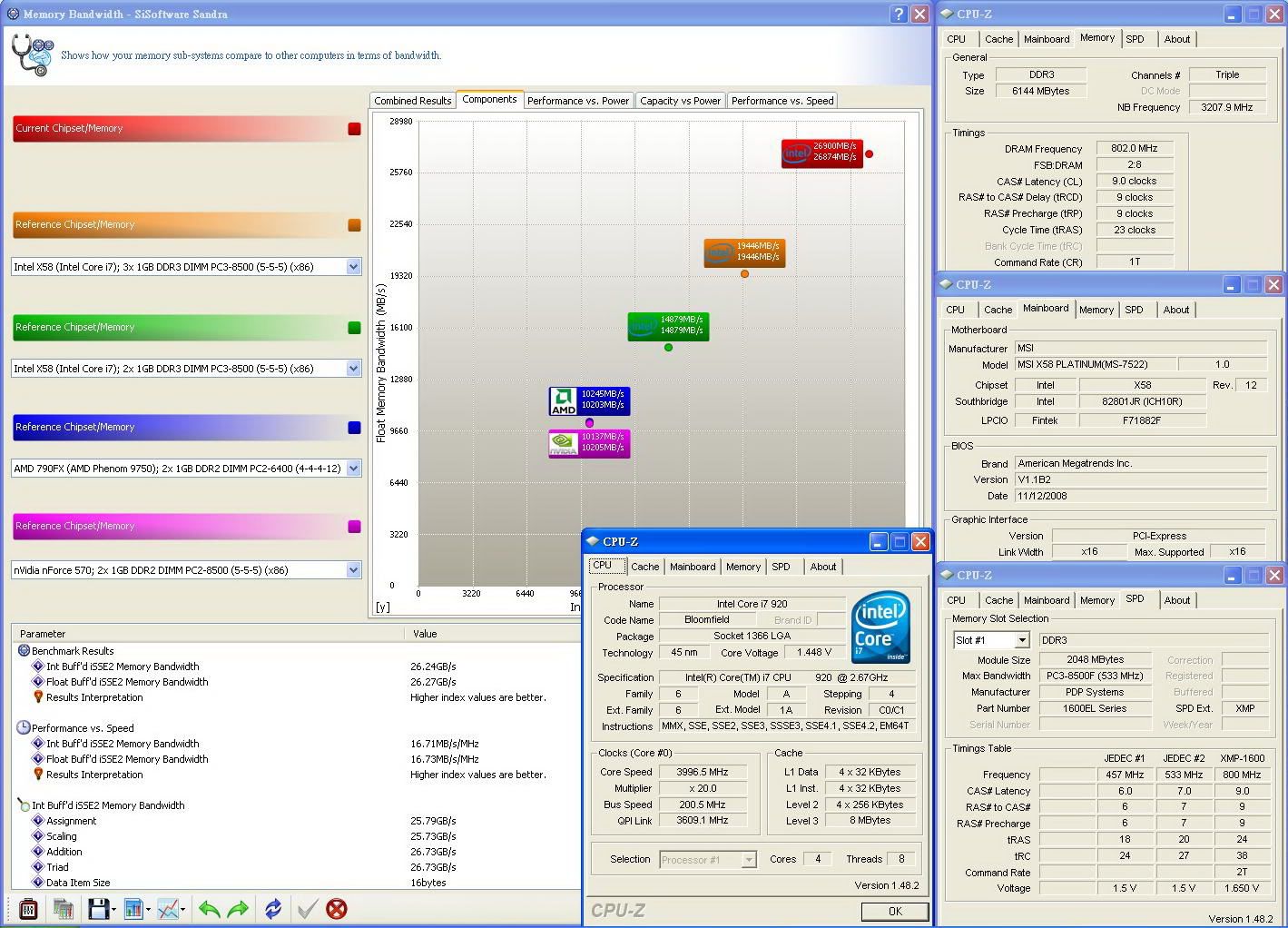Open Mainboard tab in bottom CPU-Z SPD window
Viewport: 1288px width, 928px height.
(1047, 600)
